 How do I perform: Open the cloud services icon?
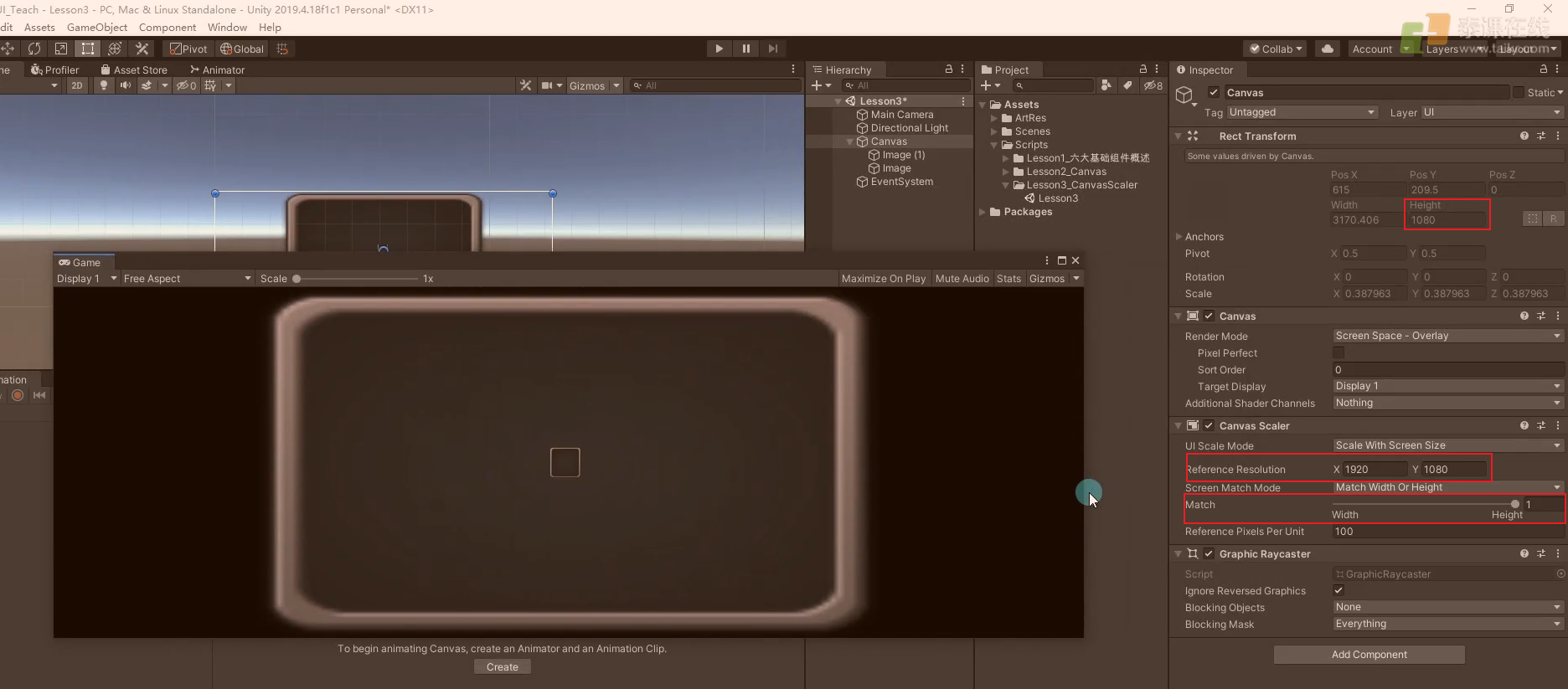click(x=1328, y=49)
